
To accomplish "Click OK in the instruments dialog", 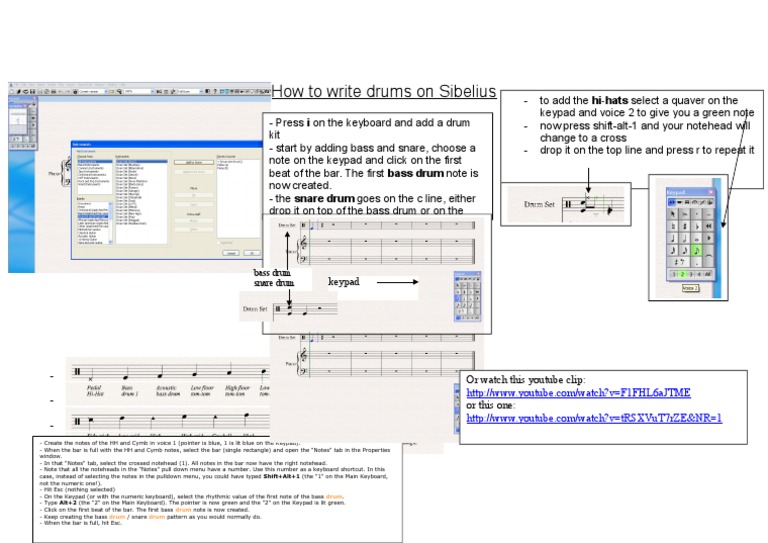I will coord(252,253).
